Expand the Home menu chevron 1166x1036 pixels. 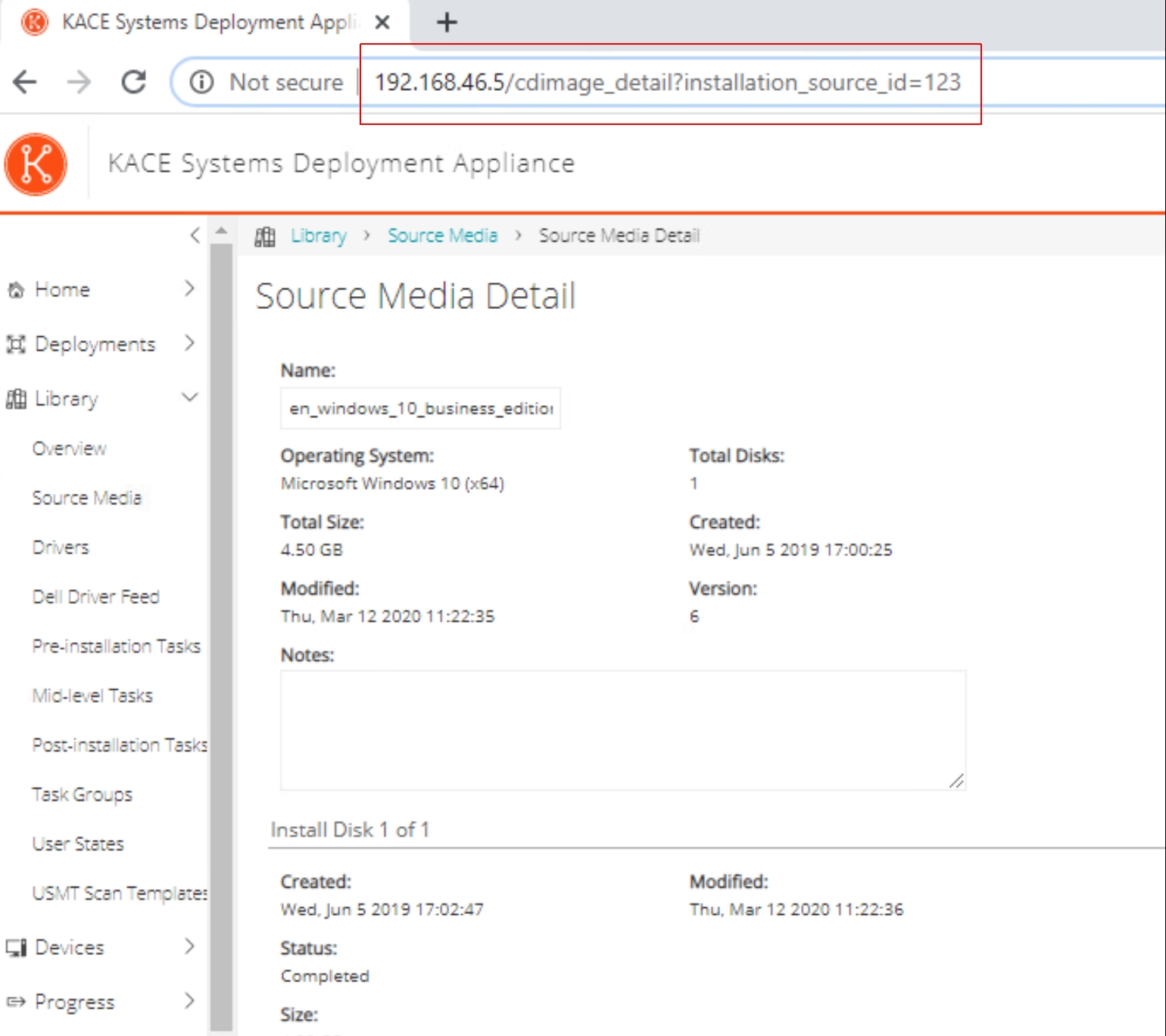coord(189,289)
